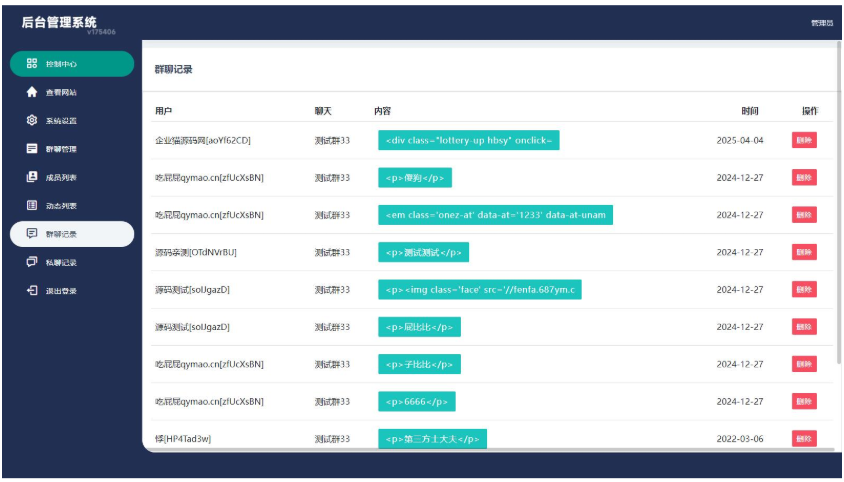Click the lottery-up div content tag
844x482 pixels.
[468, 140]
